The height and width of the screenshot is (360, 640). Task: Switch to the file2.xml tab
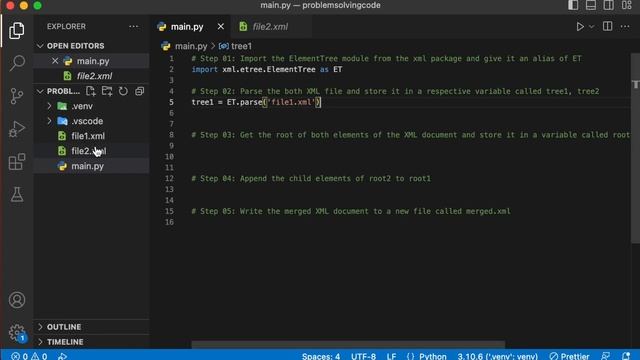[270, 27]
